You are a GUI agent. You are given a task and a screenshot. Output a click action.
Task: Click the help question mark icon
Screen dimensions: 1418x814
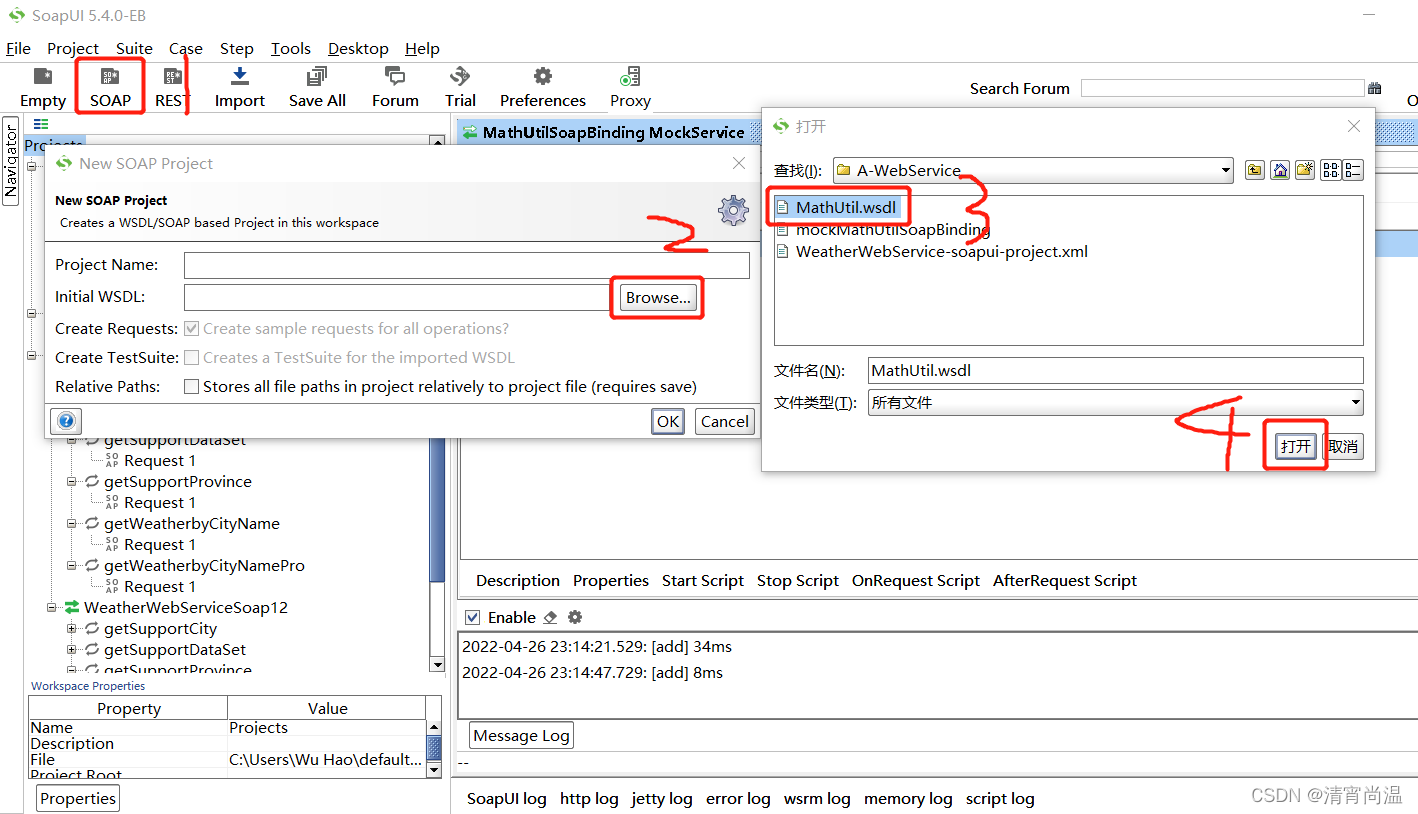point(65,420)
